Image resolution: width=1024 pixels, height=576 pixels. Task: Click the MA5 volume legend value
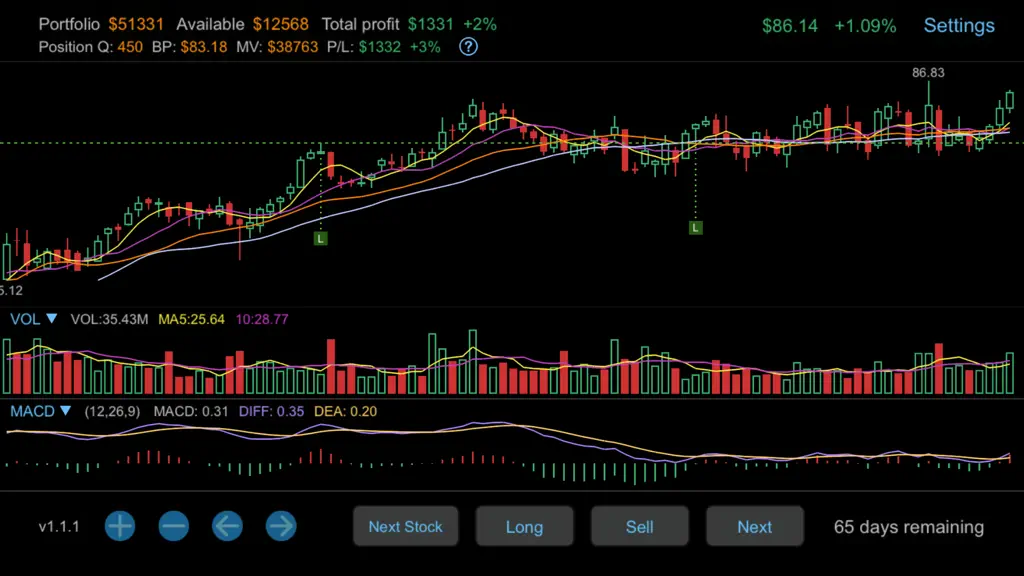pos(191,319)
